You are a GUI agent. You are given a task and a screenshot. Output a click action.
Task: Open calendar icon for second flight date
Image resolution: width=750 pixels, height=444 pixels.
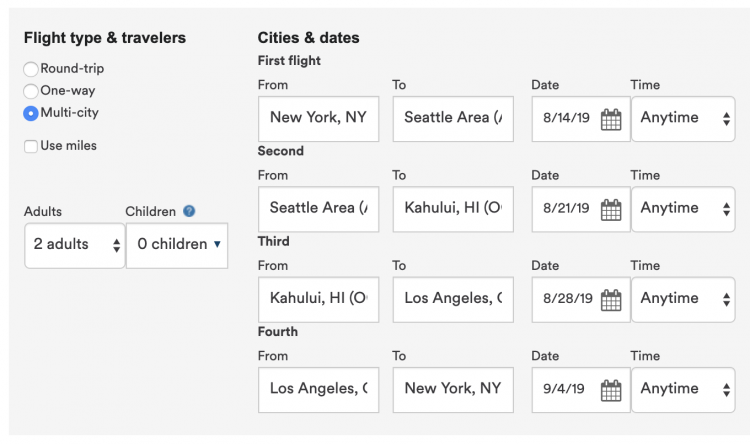point(611,209)
